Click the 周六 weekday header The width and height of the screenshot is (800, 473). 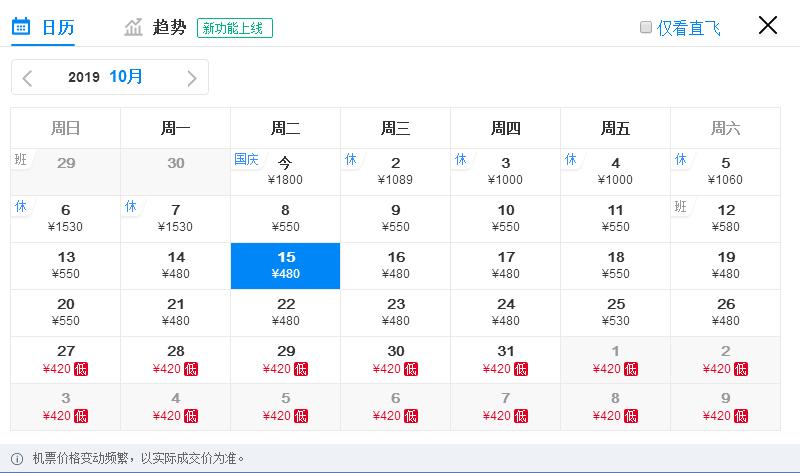click(726, 128)
